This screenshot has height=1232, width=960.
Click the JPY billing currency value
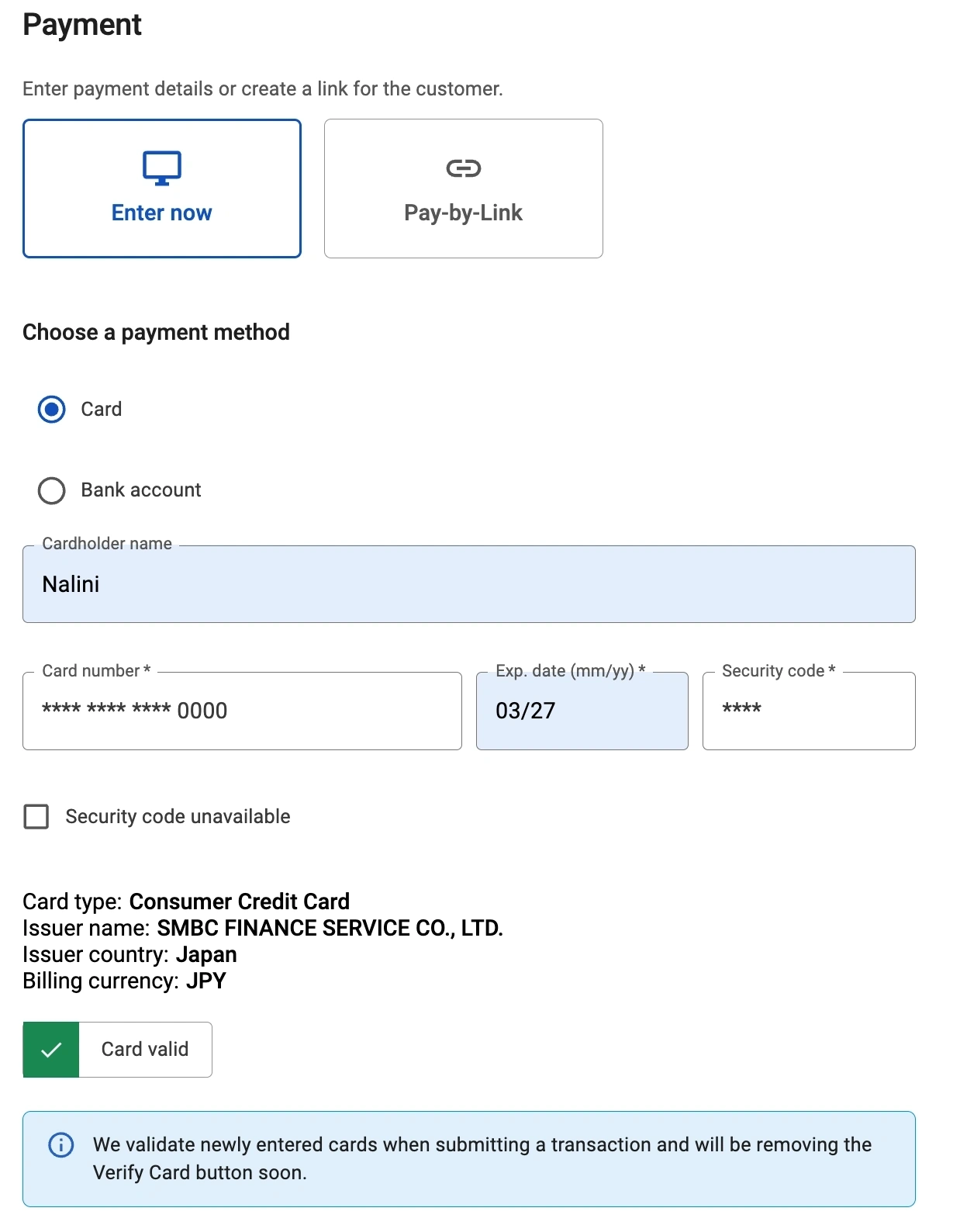click(206, 981)
